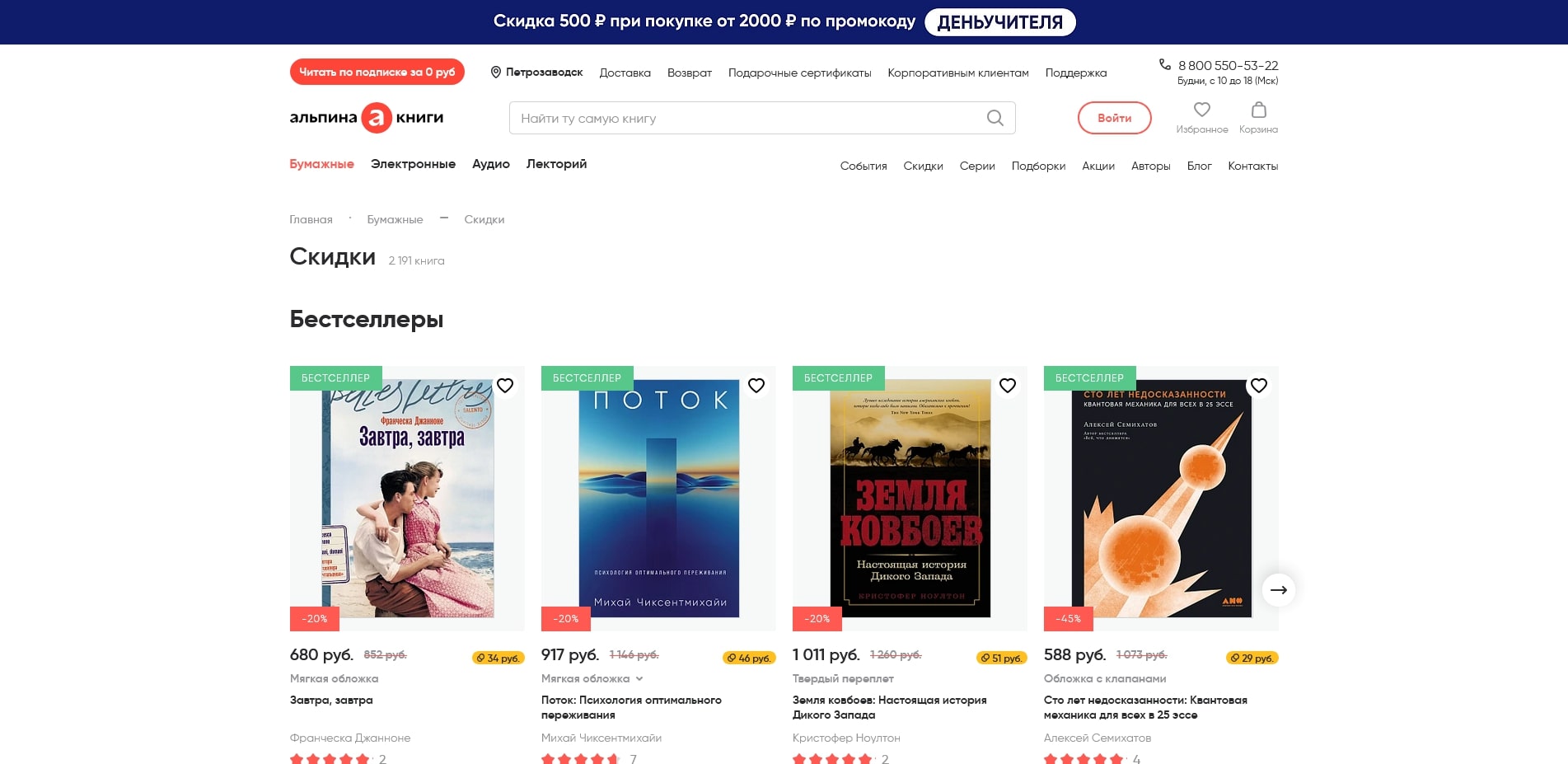
Task: Switch to the Электронные tab
Action: [x=413, y=164]
